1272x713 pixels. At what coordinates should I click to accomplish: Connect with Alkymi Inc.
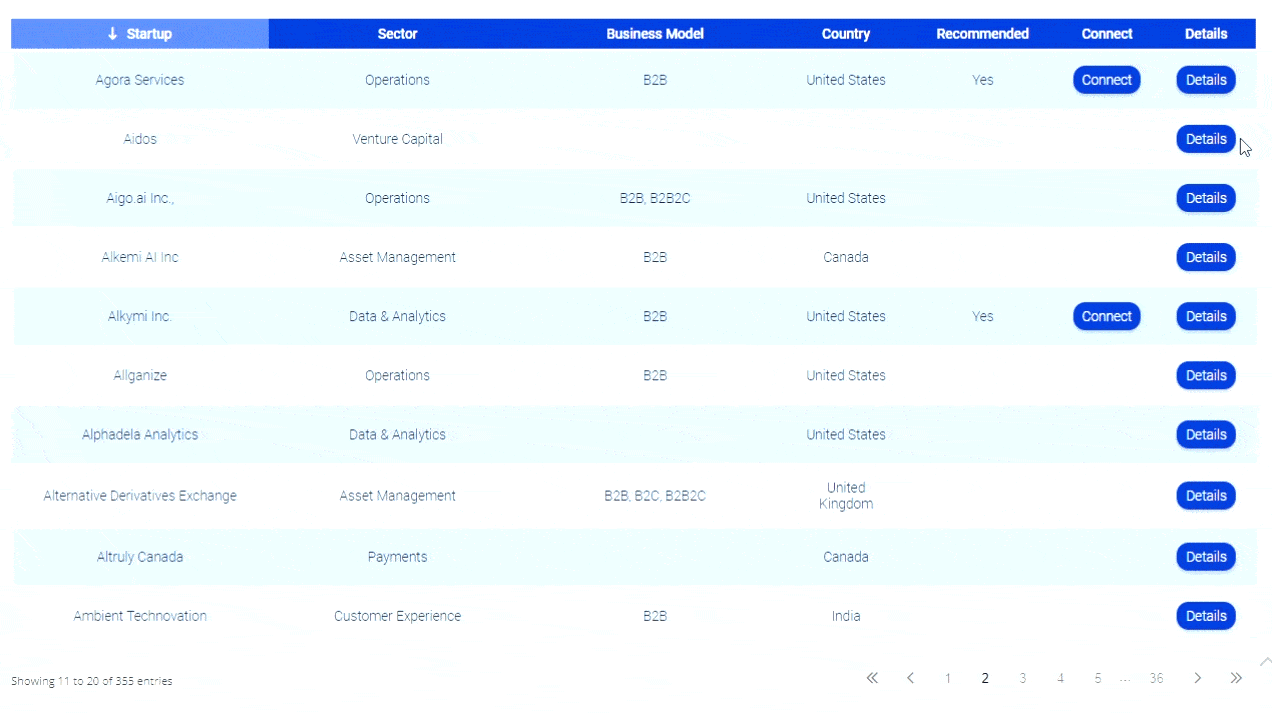pyautogui.click(x=1106, y=316)
